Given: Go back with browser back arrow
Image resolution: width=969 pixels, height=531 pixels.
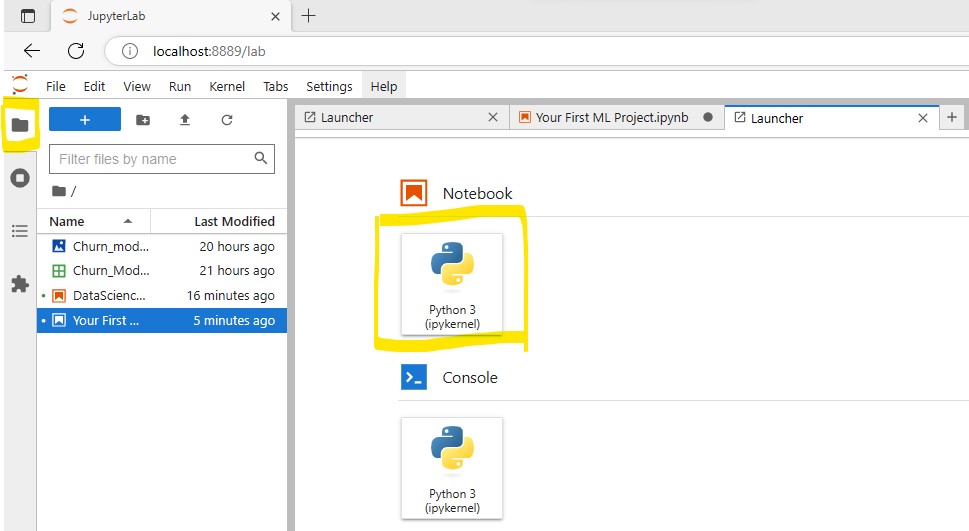Looking at the screenshot, I should [32, 51].
